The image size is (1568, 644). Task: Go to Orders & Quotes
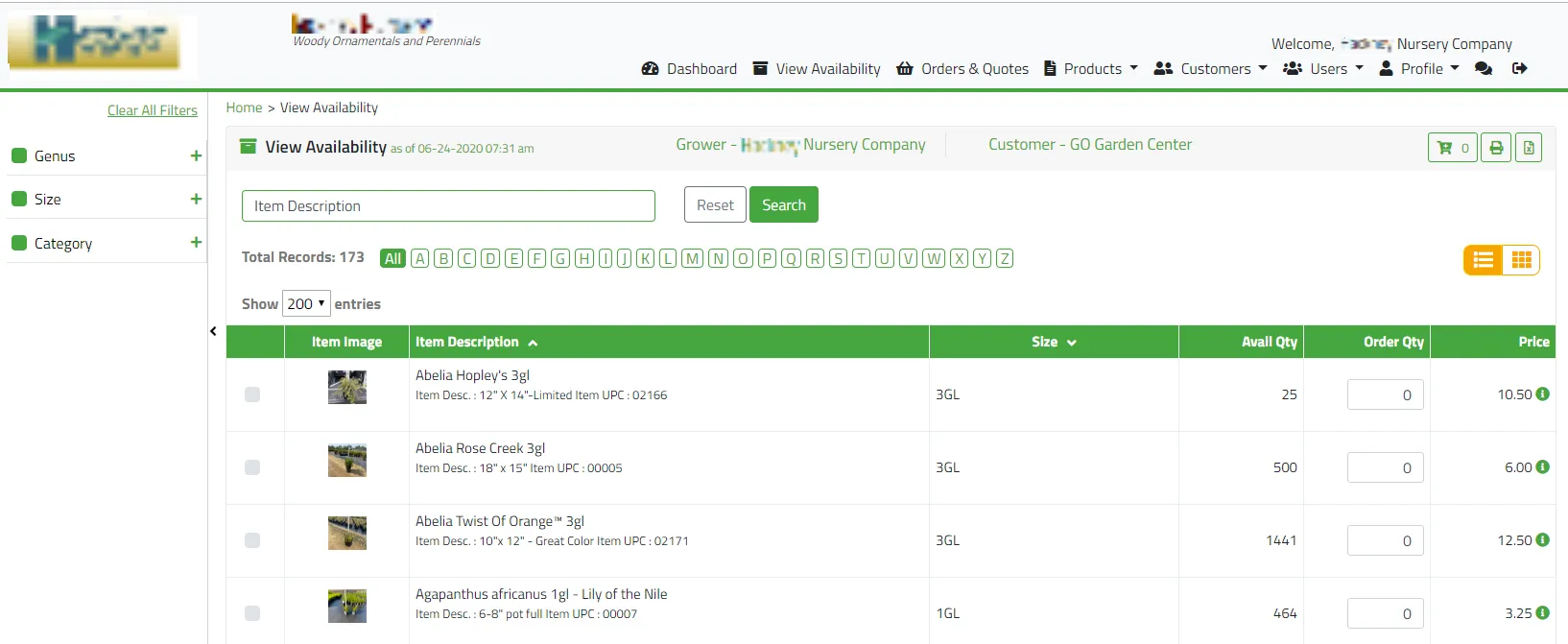(962, 69)
